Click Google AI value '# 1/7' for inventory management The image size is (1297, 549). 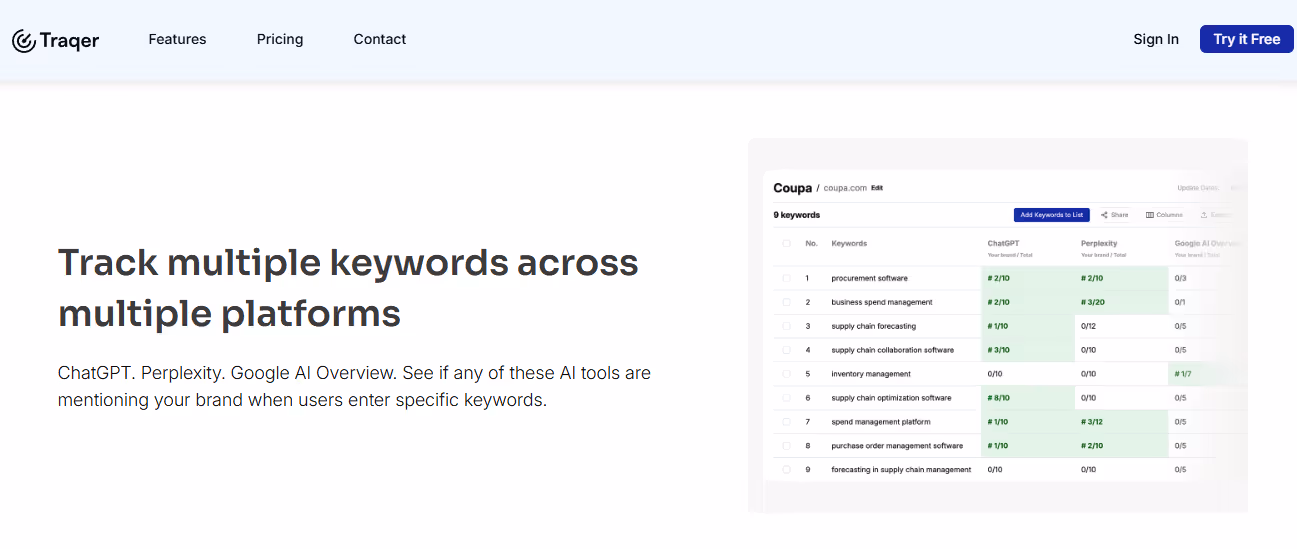tap(1183, 374)
